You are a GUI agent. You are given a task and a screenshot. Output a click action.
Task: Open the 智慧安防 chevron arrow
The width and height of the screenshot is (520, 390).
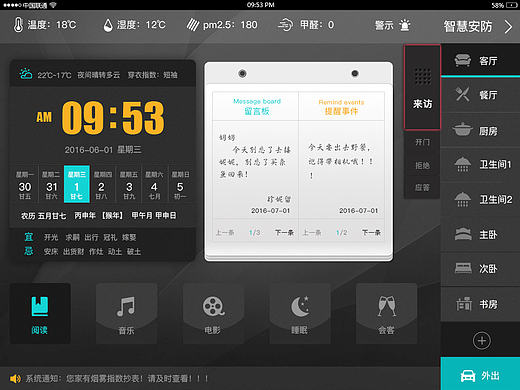point(508,27)
